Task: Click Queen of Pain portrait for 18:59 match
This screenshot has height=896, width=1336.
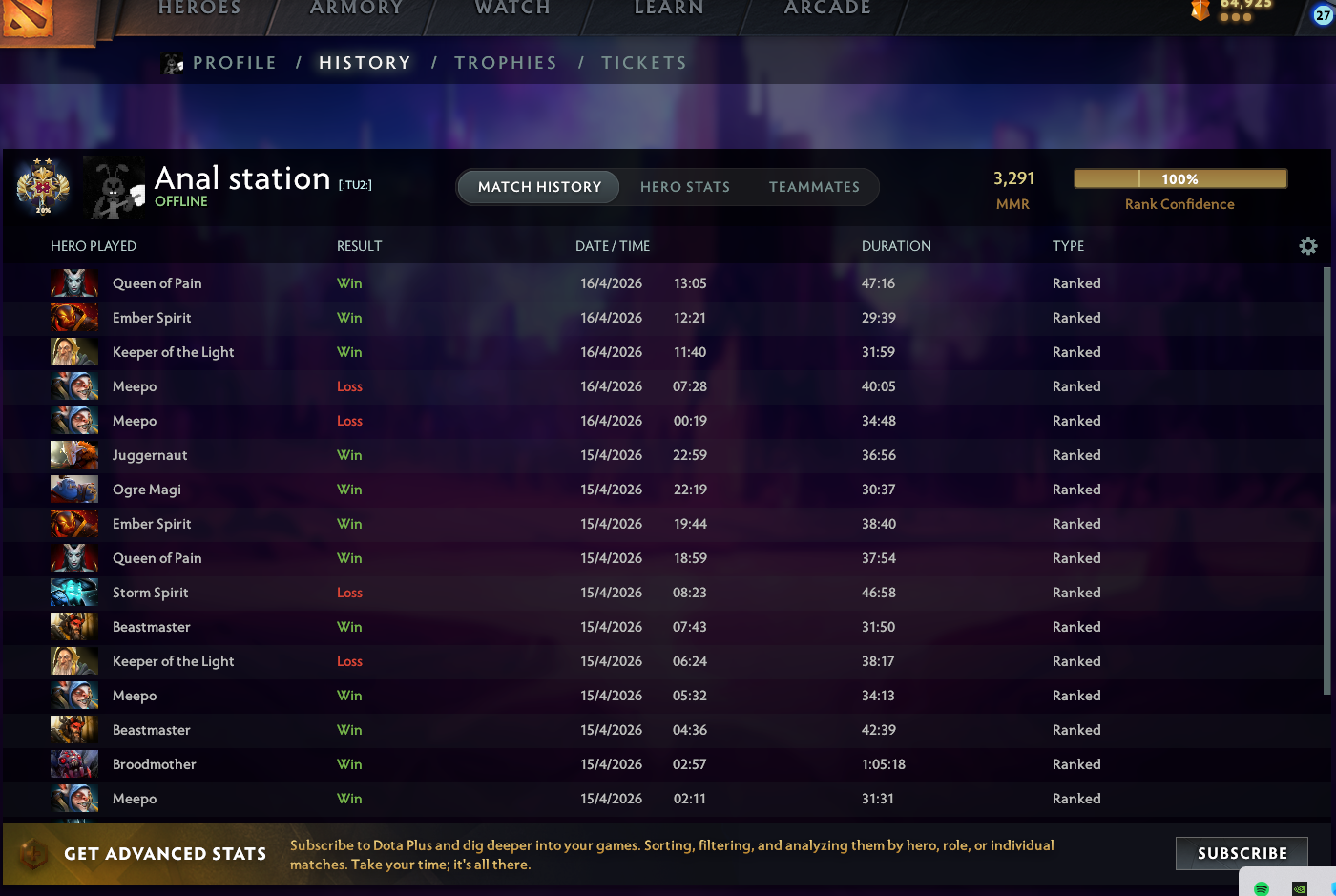Action: click(x=74, y=558)
